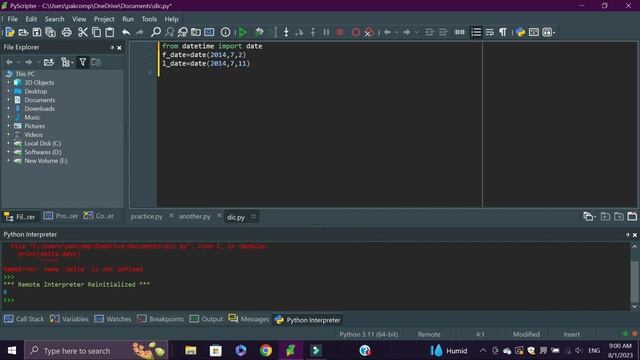
Task: Toggle the File Explorer filter icon
Action: [x=82, y=62]
